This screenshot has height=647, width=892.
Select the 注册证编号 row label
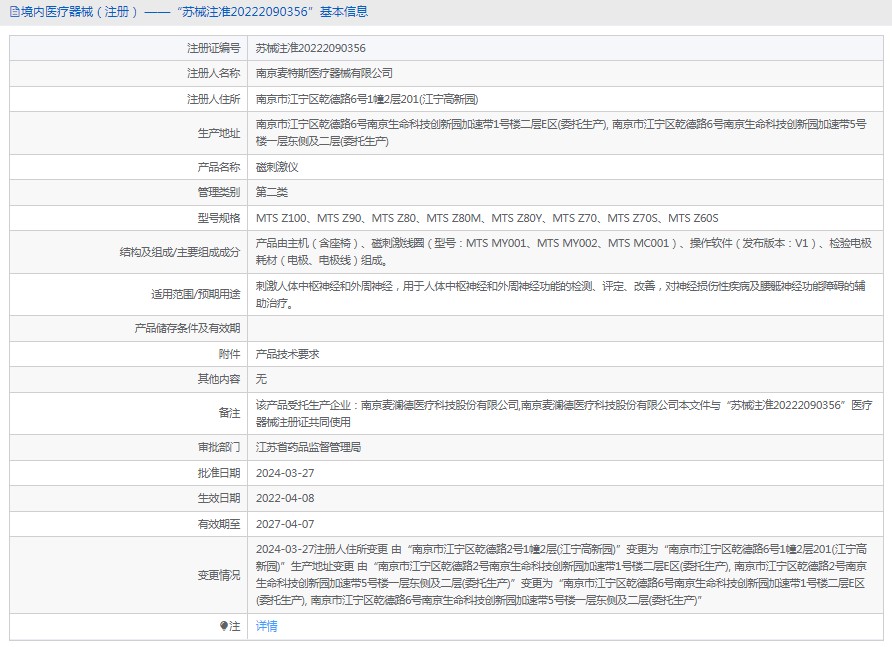(214, 48)
